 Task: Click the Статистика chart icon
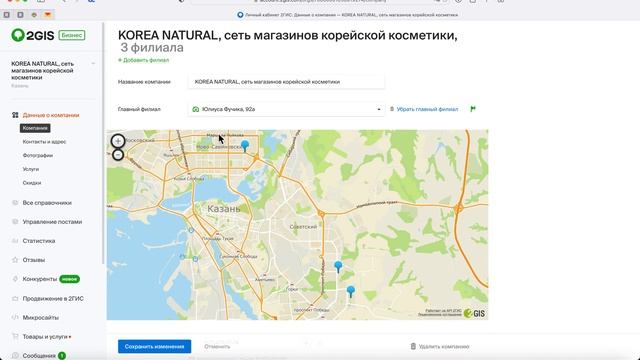(x=15, y=241)
